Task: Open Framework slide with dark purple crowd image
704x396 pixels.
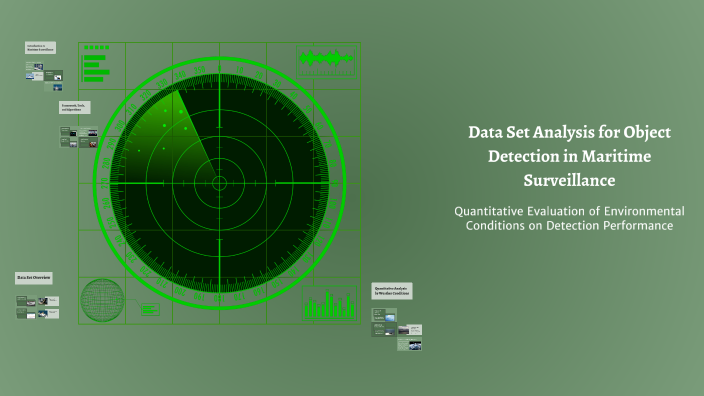Action: tap(88, 132)
